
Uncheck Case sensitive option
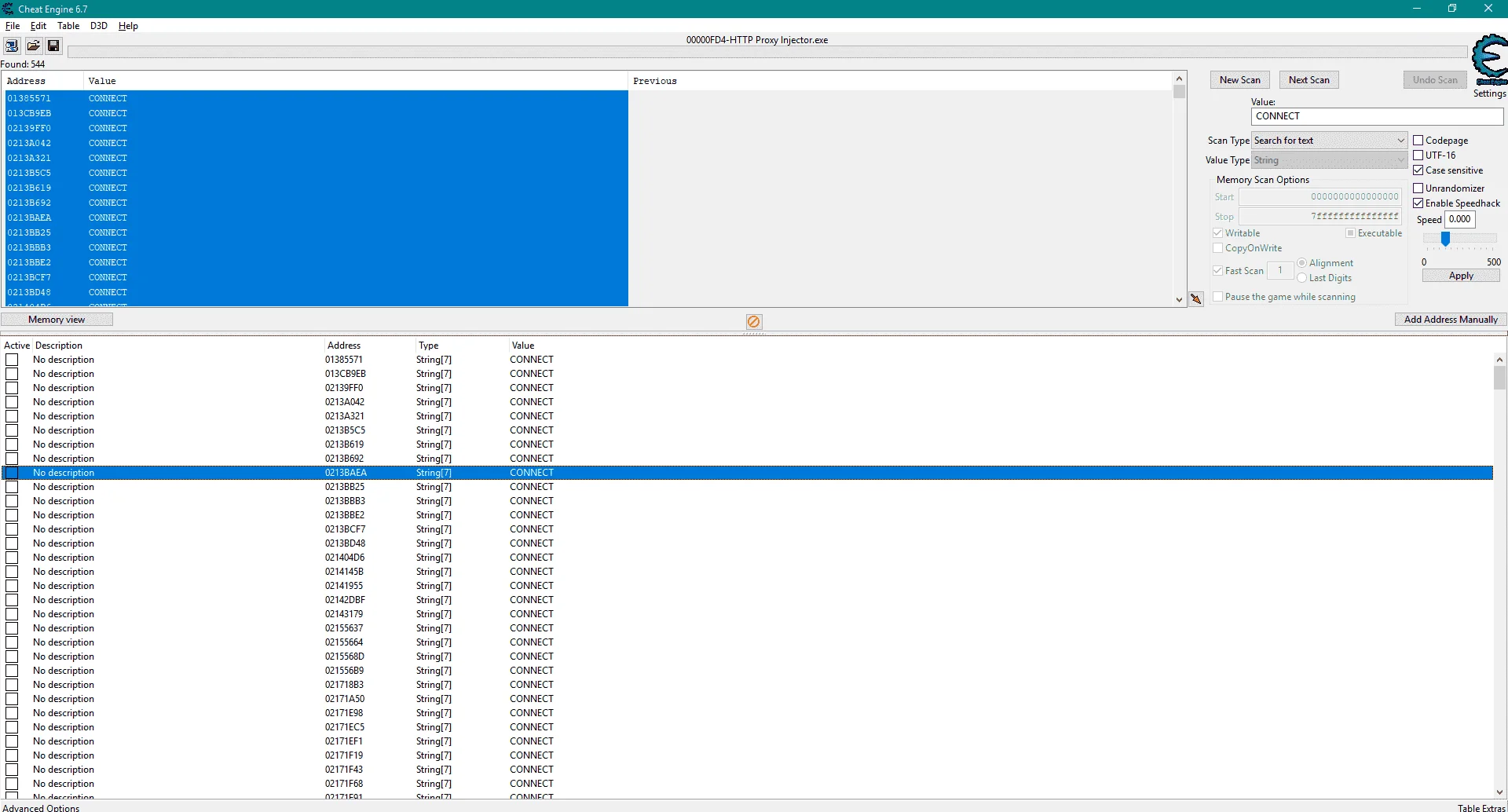coord(1418,170)
